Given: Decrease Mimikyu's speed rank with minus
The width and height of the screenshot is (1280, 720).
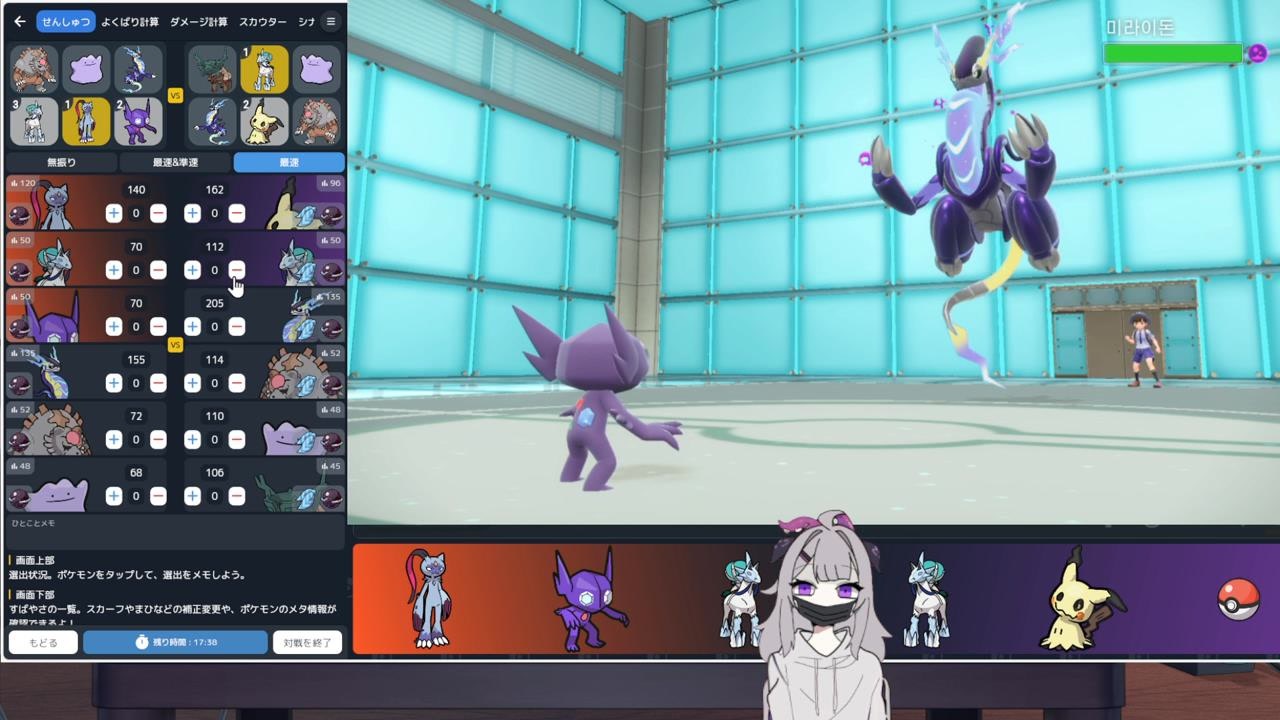Looking at the screenshot, I should pos(237,213).
